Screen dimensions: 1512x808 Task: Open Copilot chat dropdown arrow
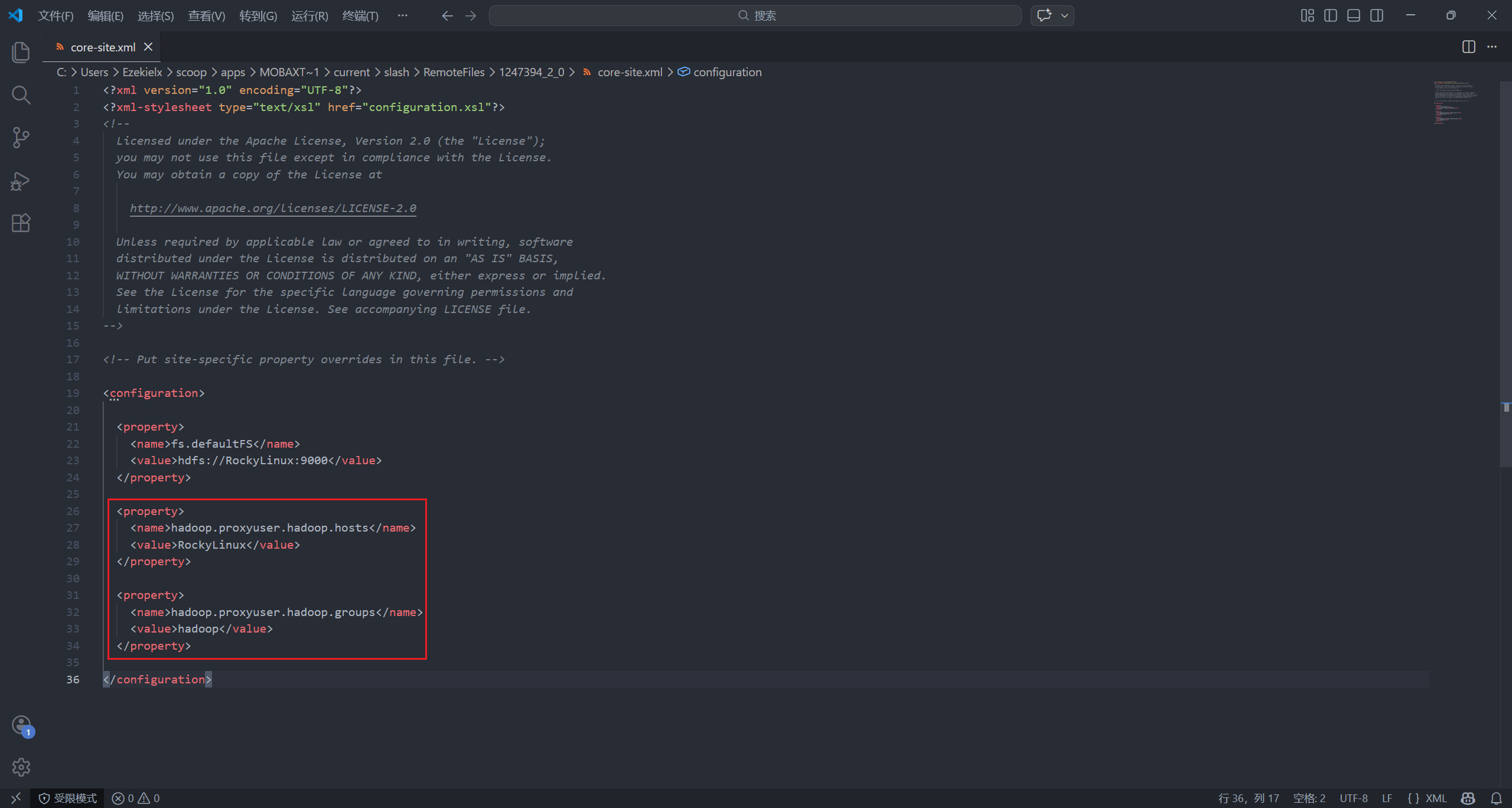(x=1065, y=15)
